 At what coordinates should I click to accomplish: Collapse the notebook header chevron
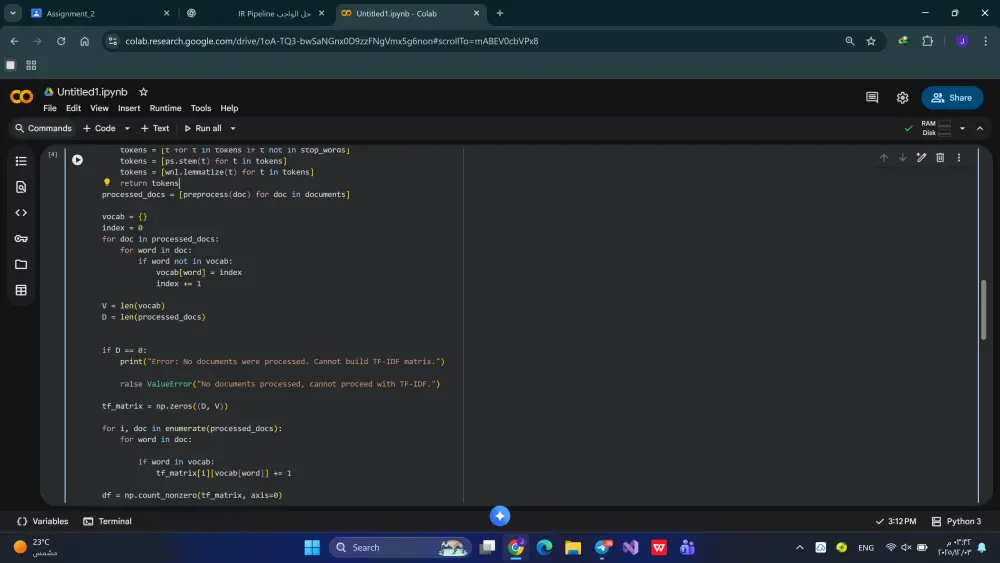[980, 128]
